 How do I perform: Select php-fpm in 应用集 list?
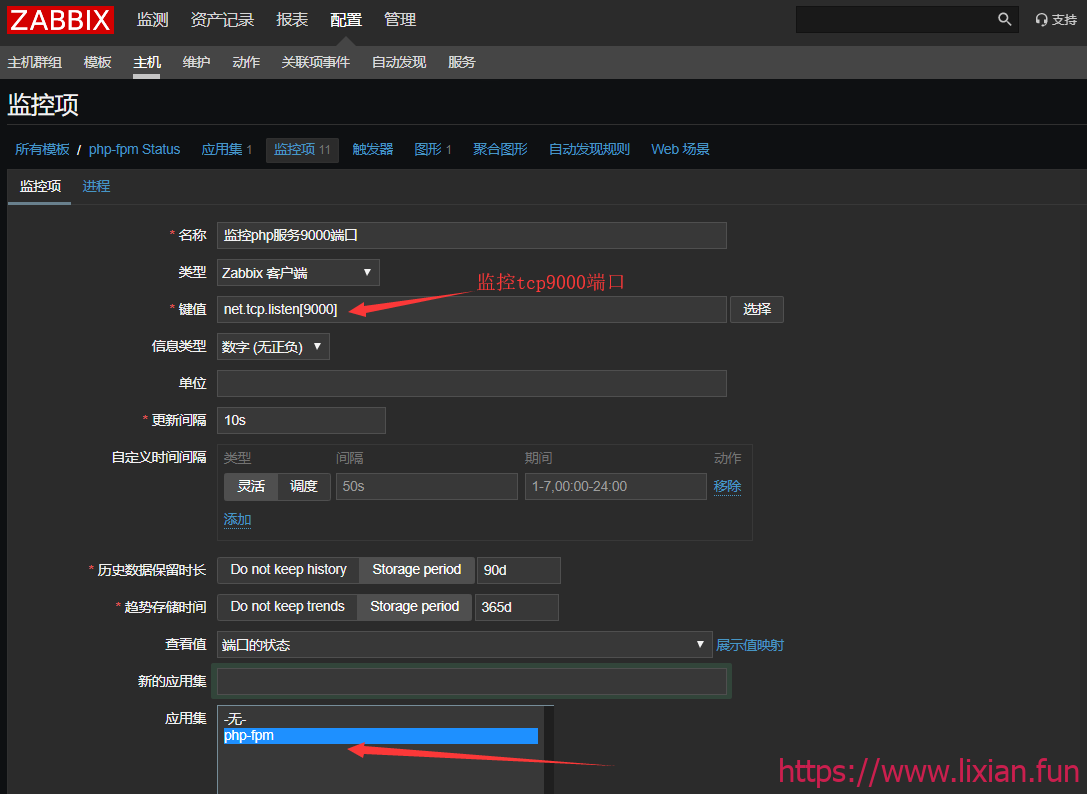(x=381, y=736)
